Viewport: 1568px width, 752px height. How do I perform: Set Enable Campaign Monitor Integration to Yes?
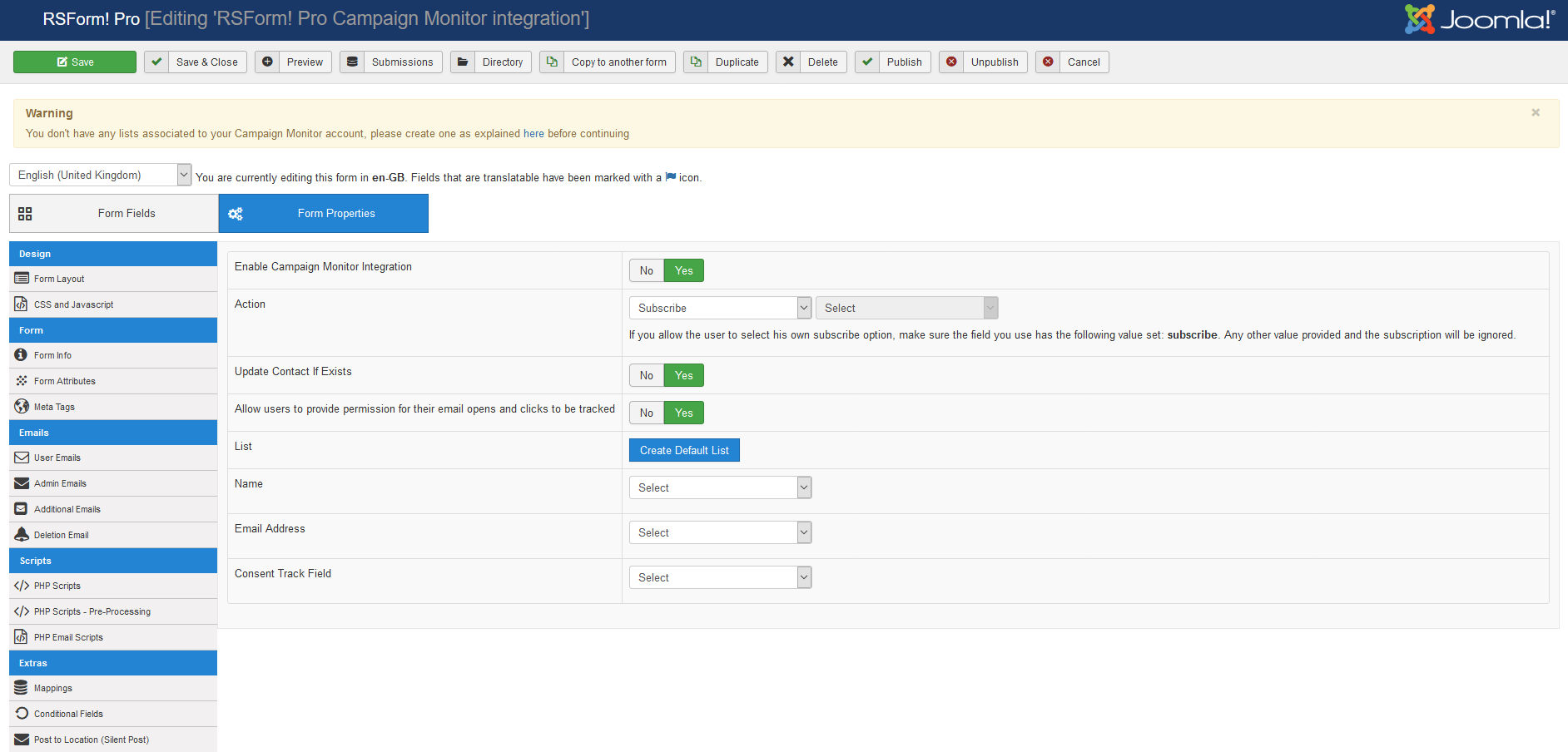tap(684, 270)
